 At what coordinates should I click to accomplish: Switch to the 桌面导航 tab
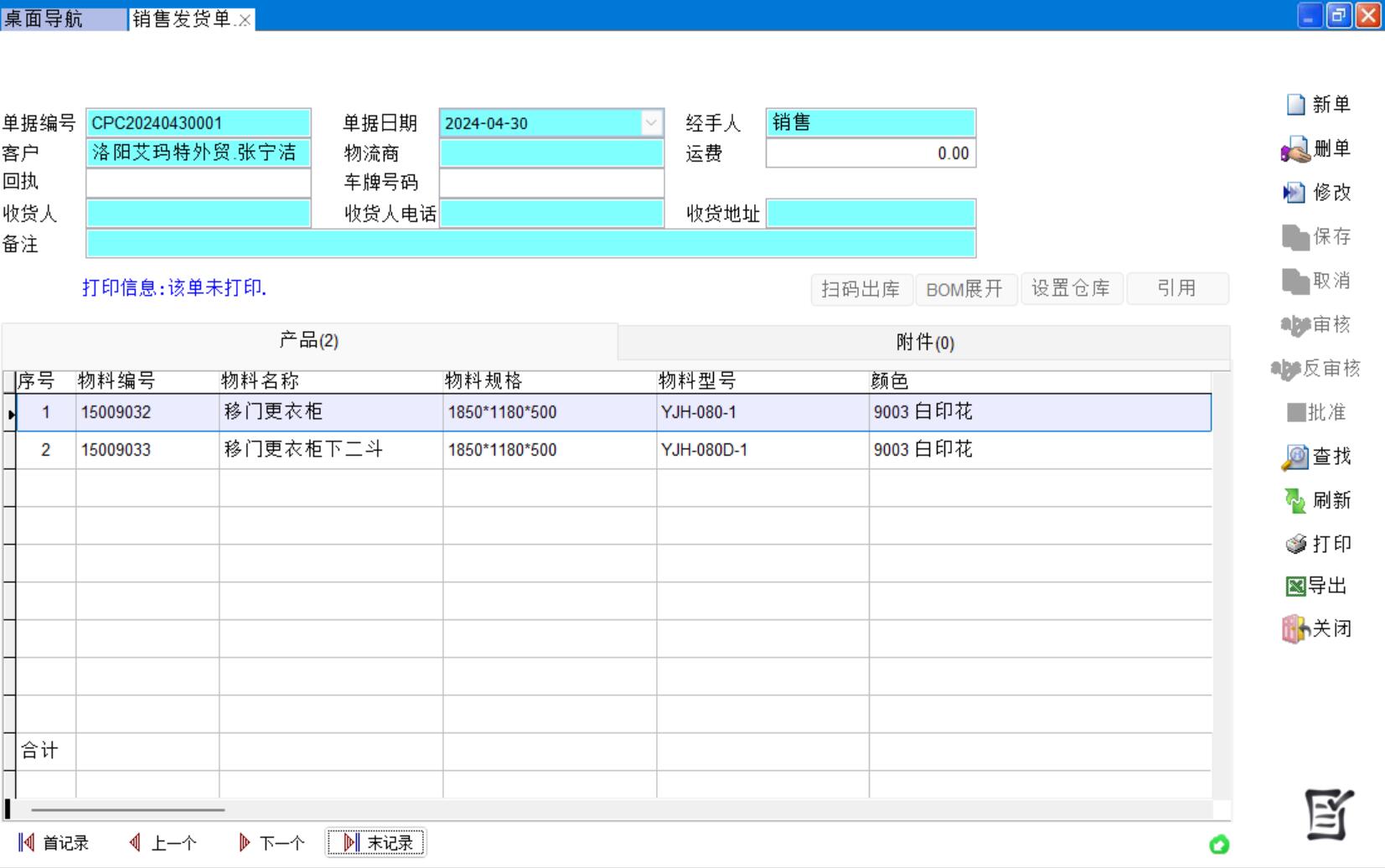[x=63, y=19]
